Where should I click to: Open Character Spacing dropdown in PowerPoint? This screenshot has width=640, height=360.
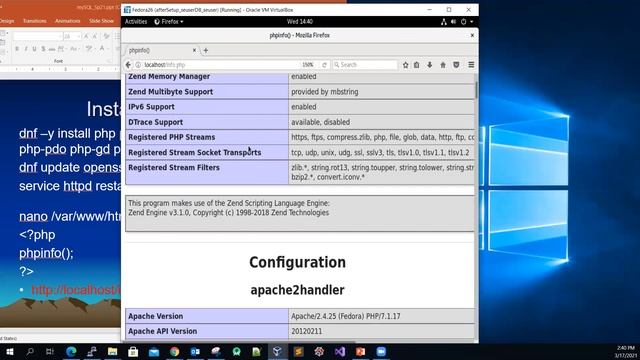click(62, 49)
